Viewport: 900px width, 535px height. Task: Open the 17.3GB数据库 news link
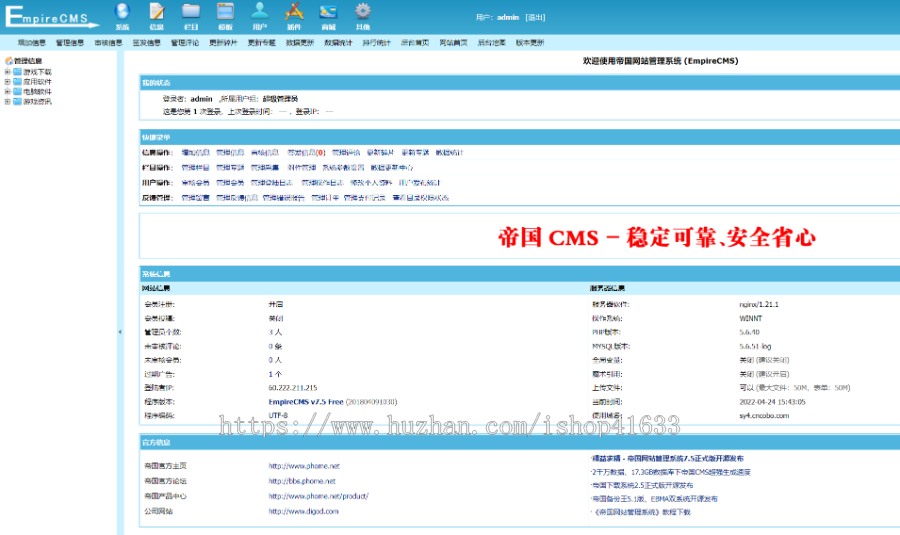672,472
